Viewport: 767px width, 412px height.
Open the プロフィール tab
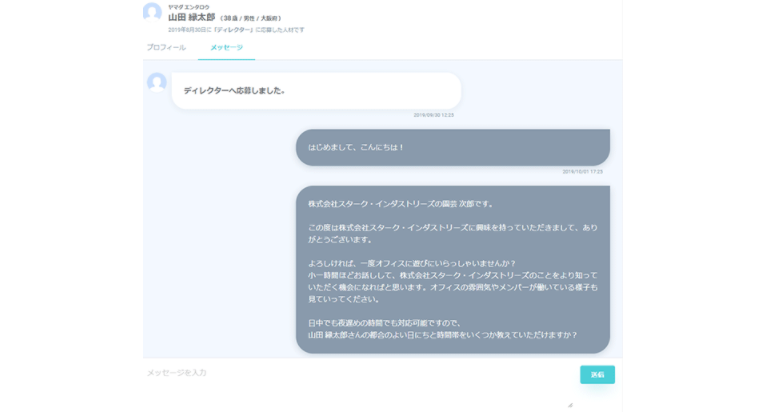[166, 47]
